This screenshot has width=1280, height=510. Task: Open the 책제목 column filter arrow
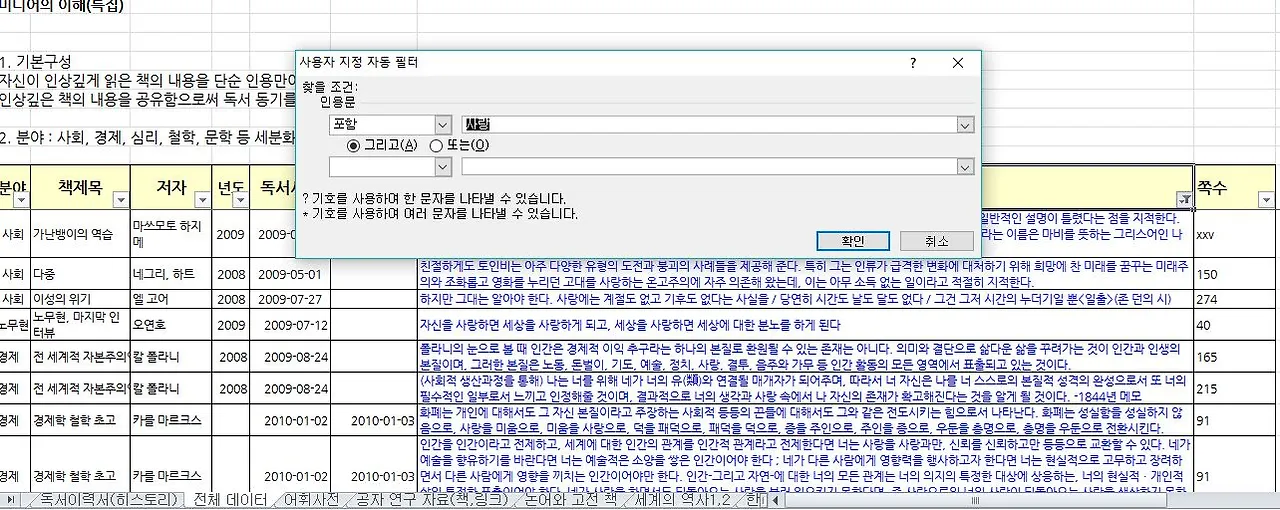pyautogui.click(x=121, y=200)
